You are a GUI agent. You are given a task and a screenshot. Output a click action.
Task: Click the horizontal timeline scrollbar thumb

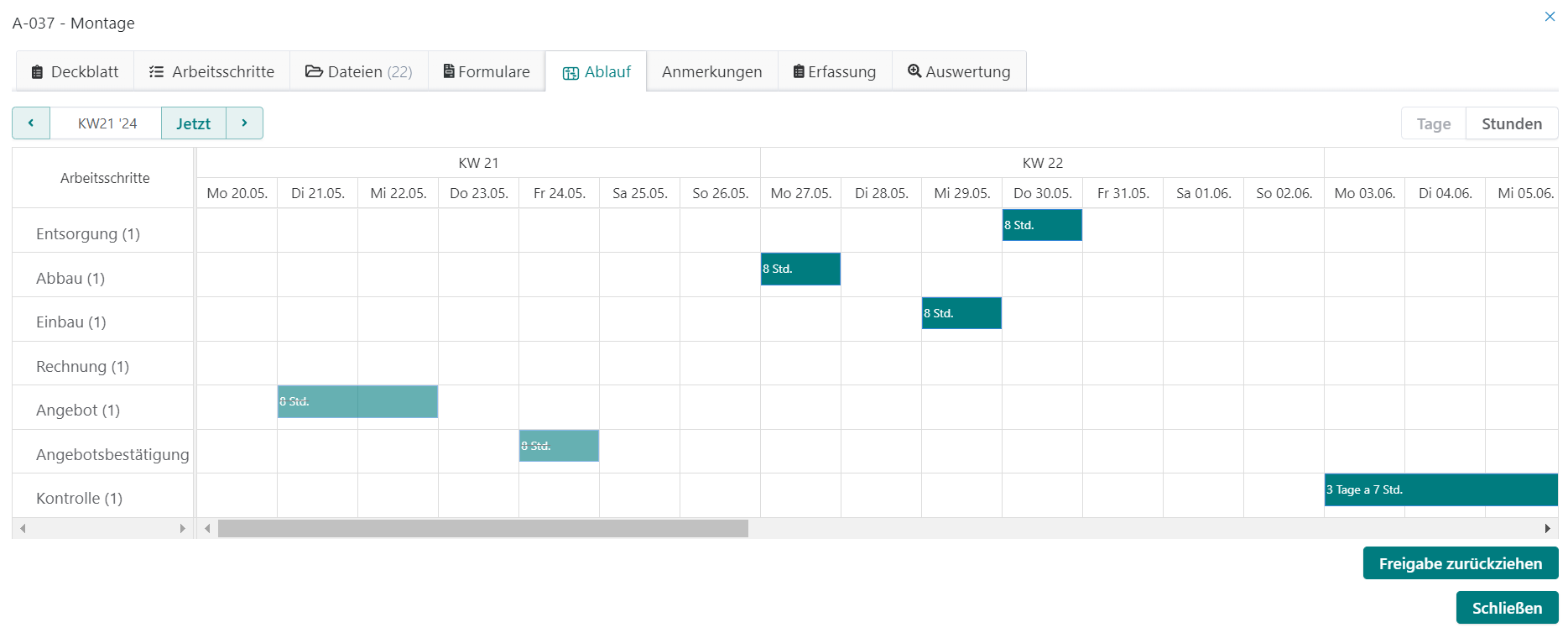[x=482, y=528]
